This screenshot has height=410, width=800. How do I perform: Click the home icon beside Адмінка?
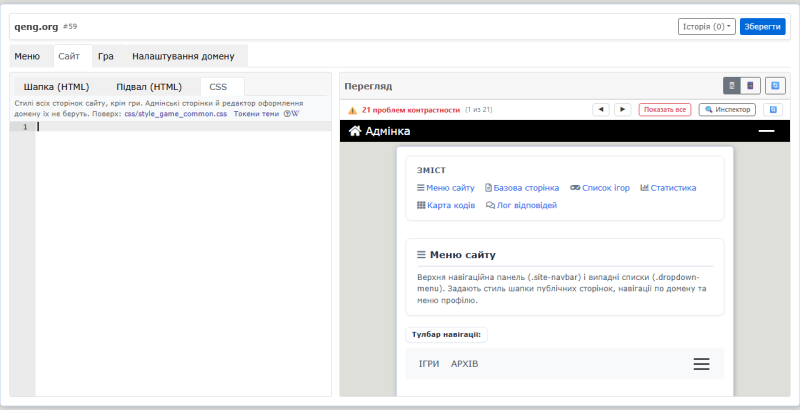[x=355, y=131]
